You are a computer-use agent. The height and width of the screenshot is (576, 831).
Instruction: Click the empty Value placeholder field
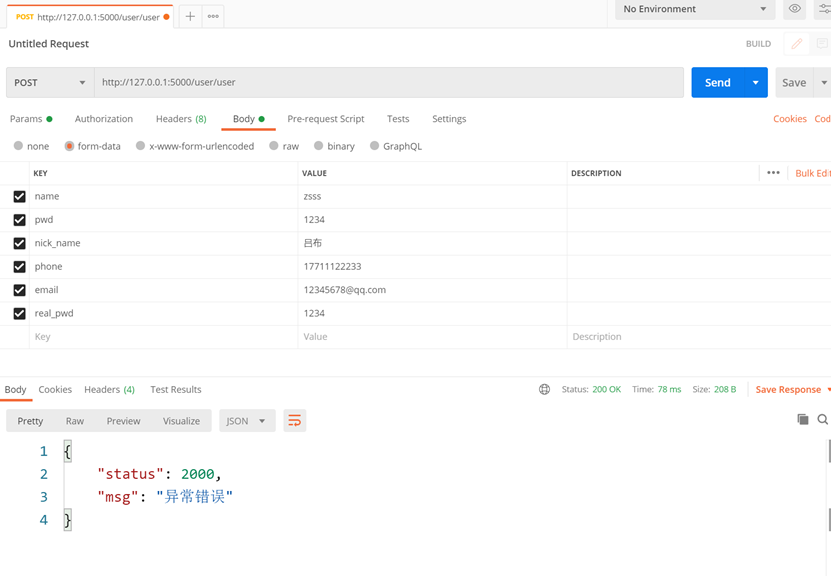[432, 337]
